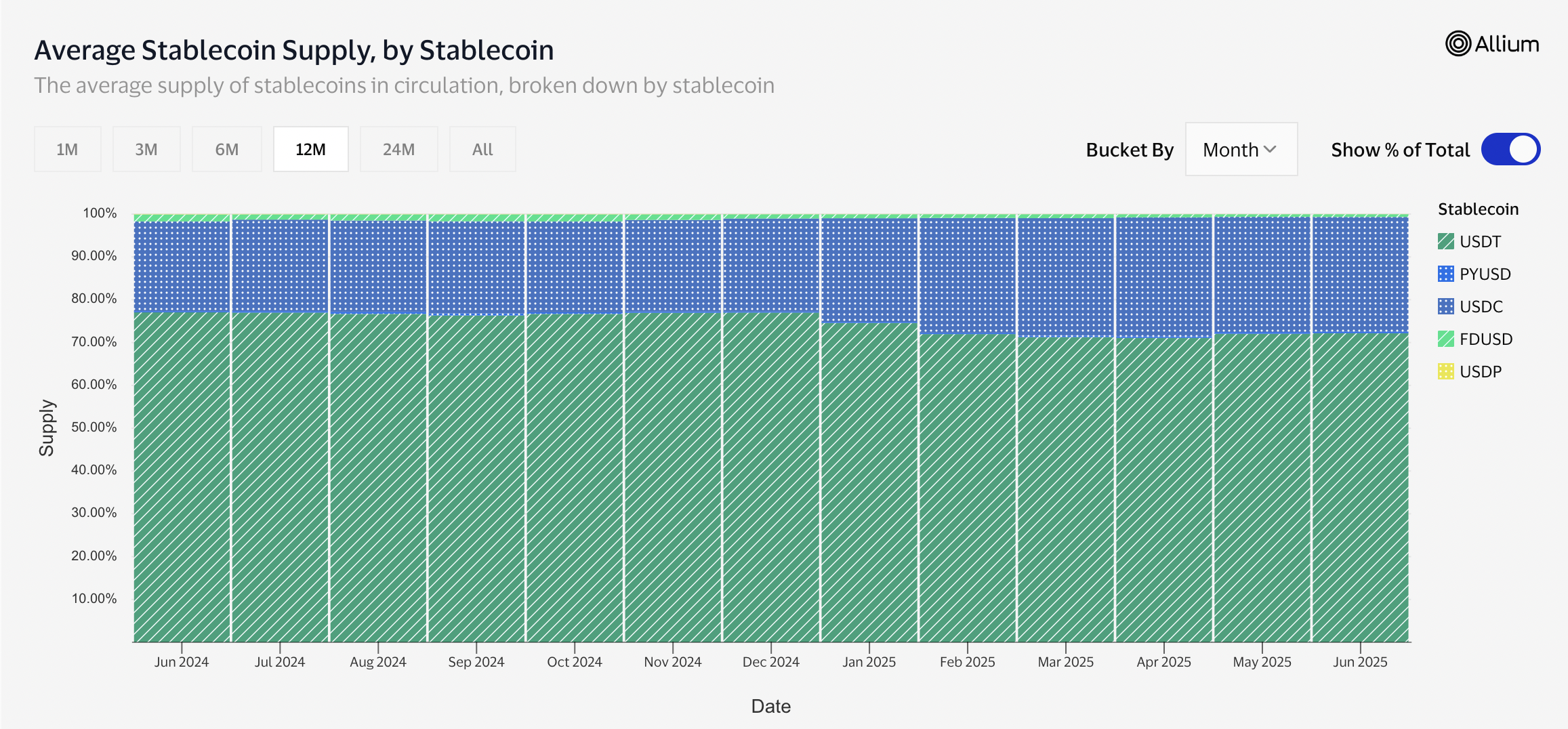The image size is (1568, 729).
Task: Disable the Show % of Total switch
Action: (x=1510, y=150)
